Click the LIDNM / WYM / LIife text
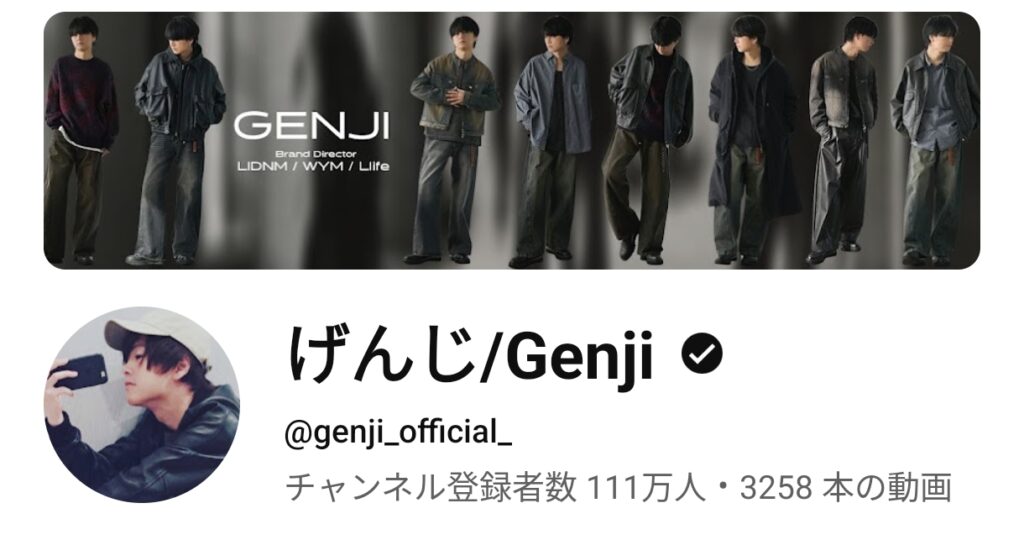The width and height of the screenshot is (1024, 545). [x=313, y=166]
